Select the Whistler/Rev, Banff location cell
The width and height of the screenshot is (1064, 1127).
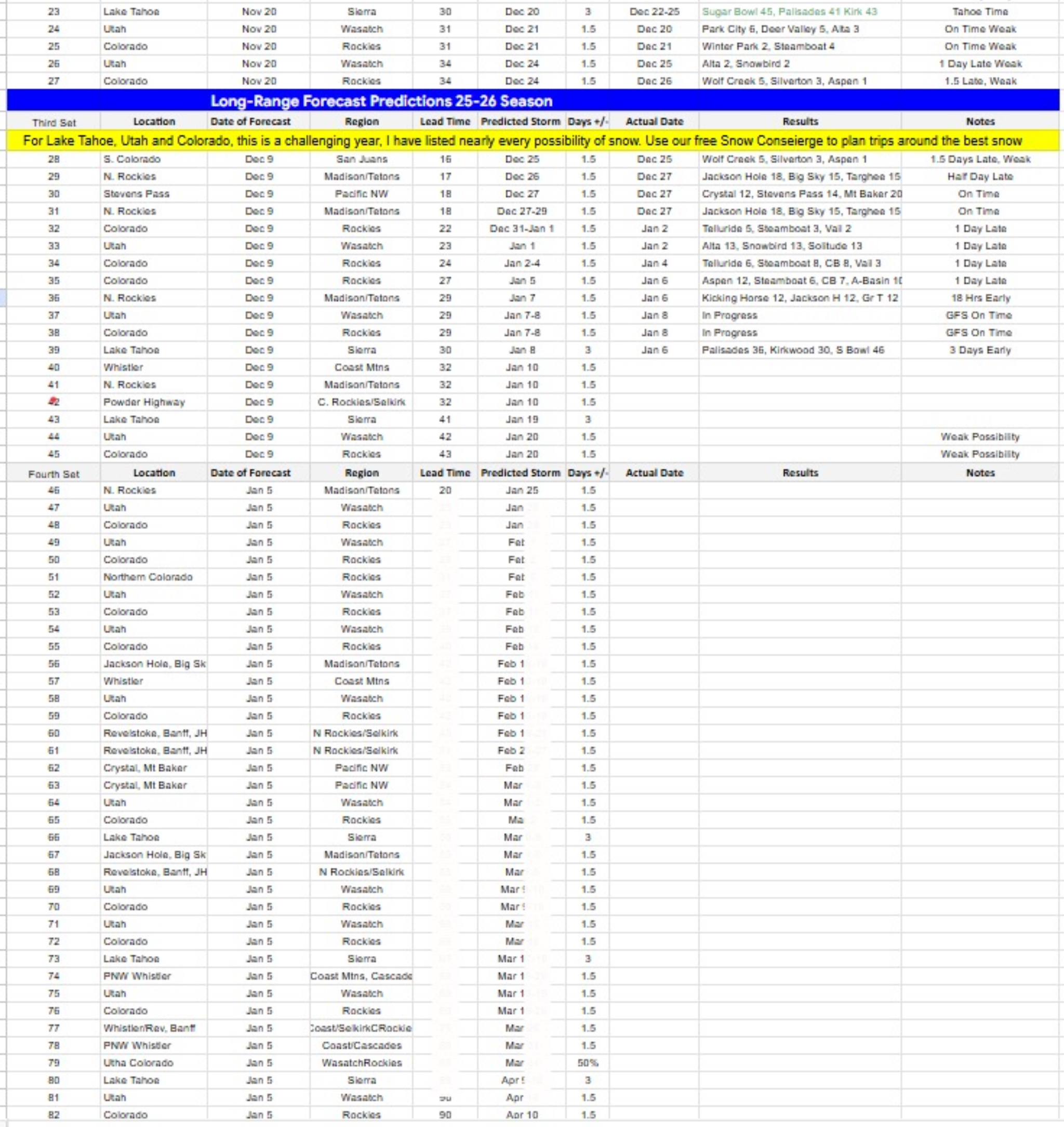point(149,1028)
